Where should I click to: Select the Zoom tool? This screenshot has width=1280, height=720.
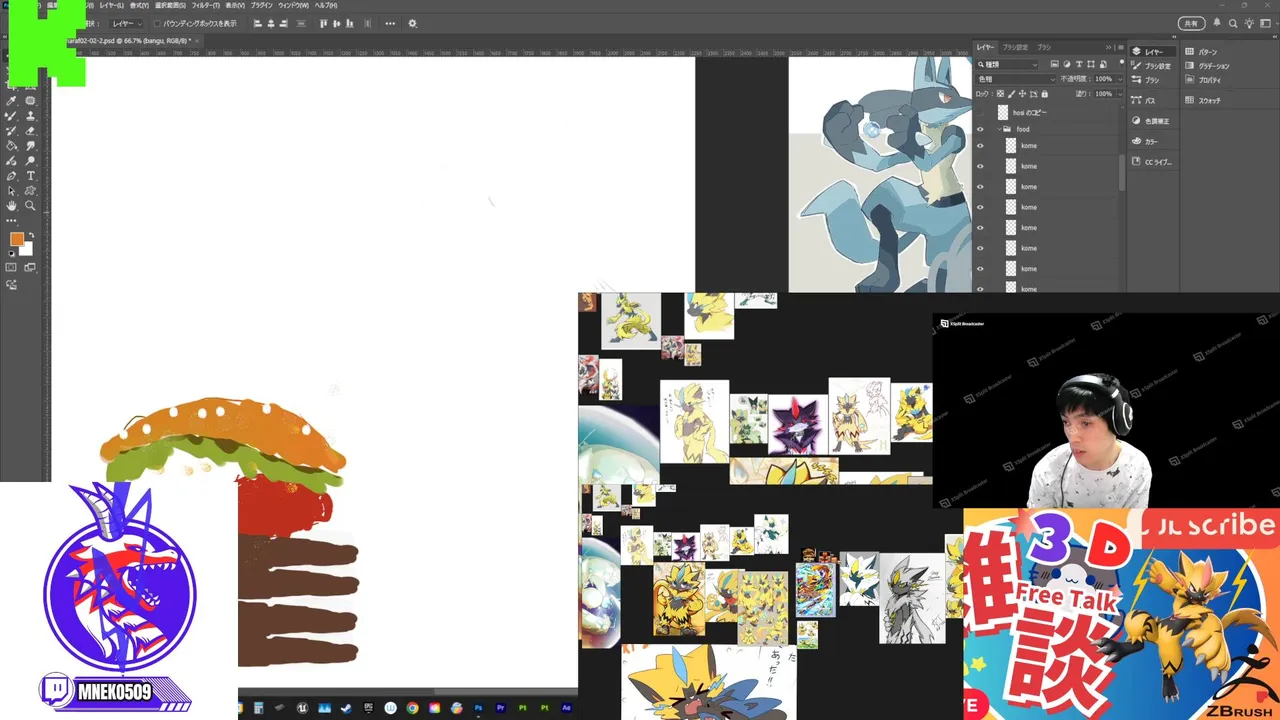click(30, 205)
